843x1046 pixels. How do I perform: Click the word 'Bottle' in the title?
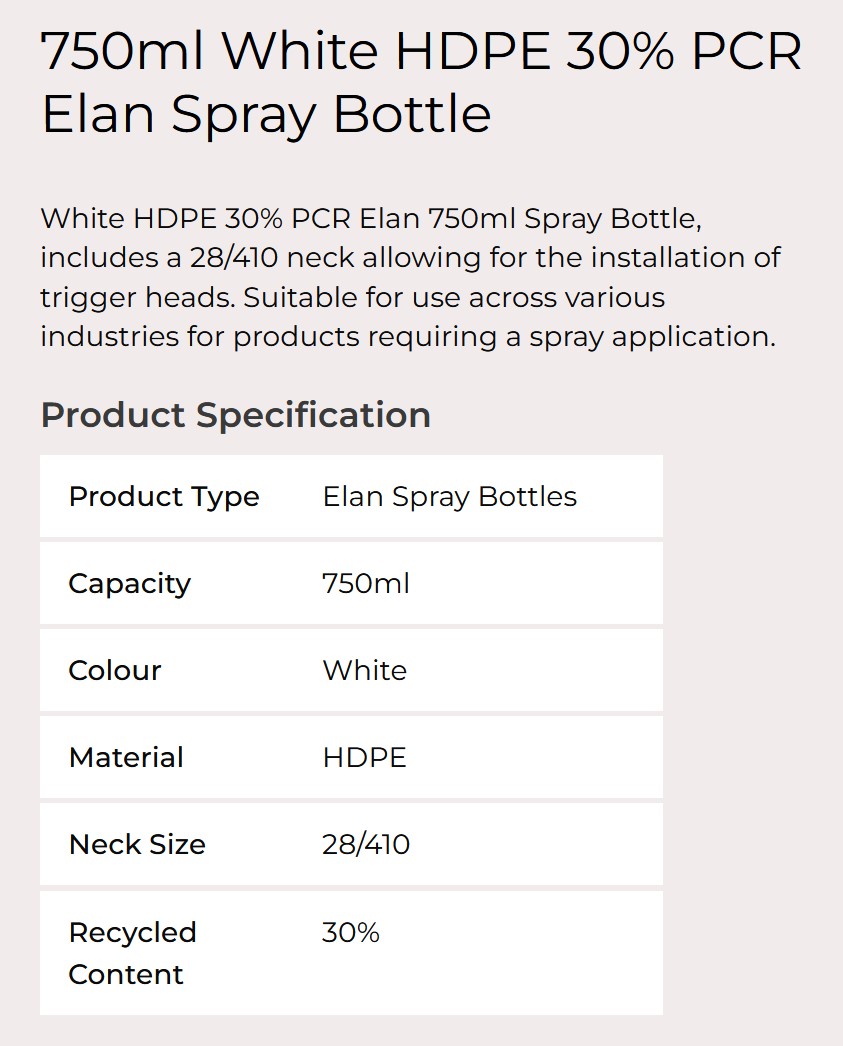click(x=412, y=115)
